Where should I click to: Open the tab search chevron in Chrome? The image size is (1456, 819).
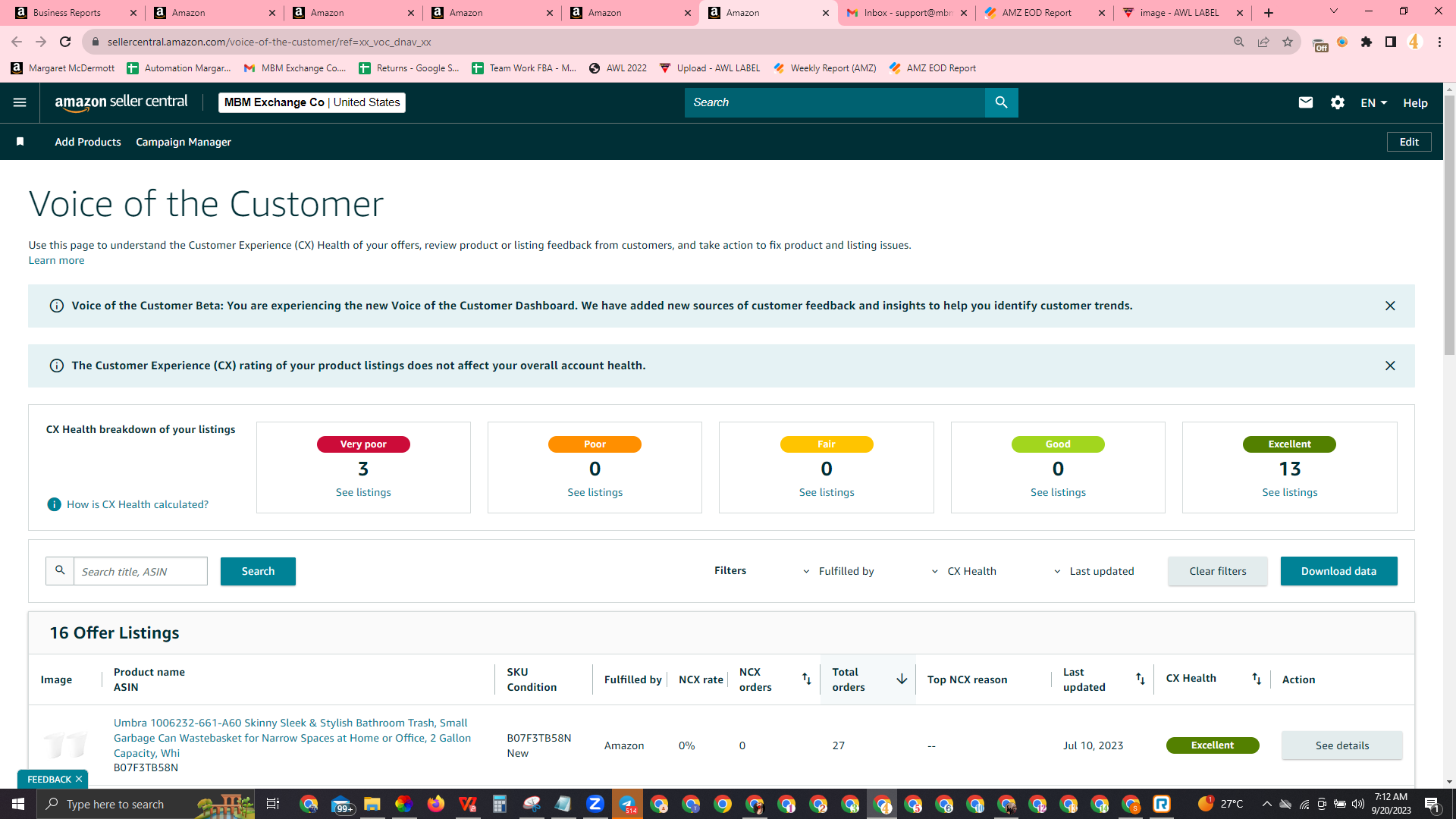pos(1334,11)
